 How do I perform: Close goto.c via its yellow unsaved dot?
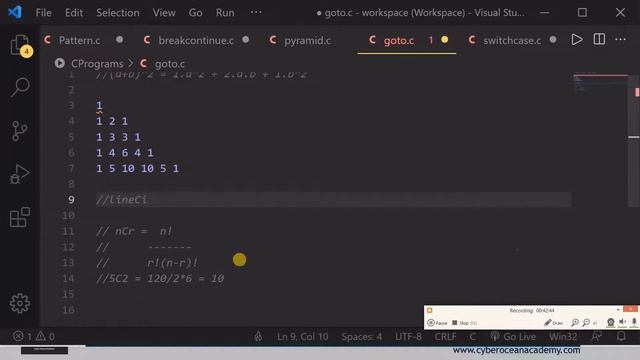click(444, 40)
